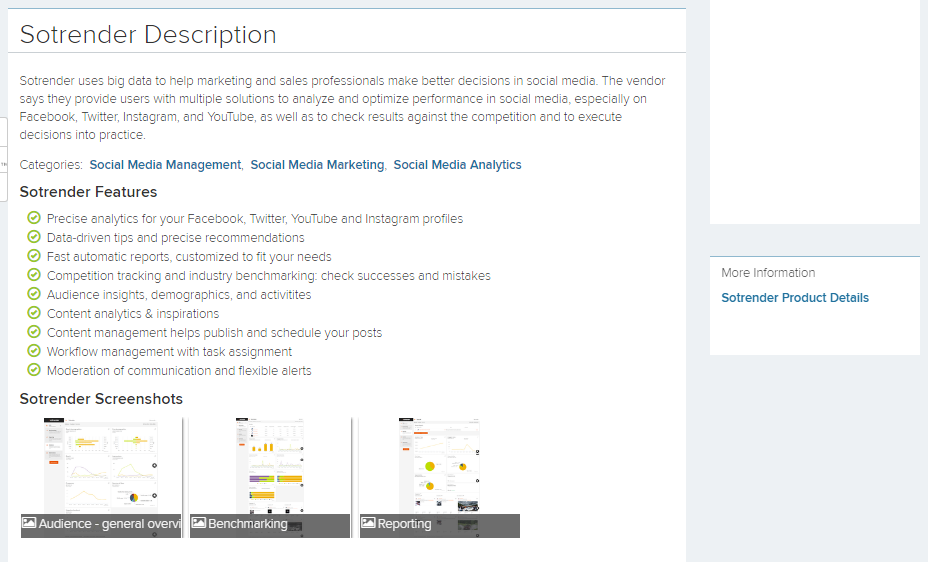Click check icon next to Precise analytics feature

click(34, 218)
